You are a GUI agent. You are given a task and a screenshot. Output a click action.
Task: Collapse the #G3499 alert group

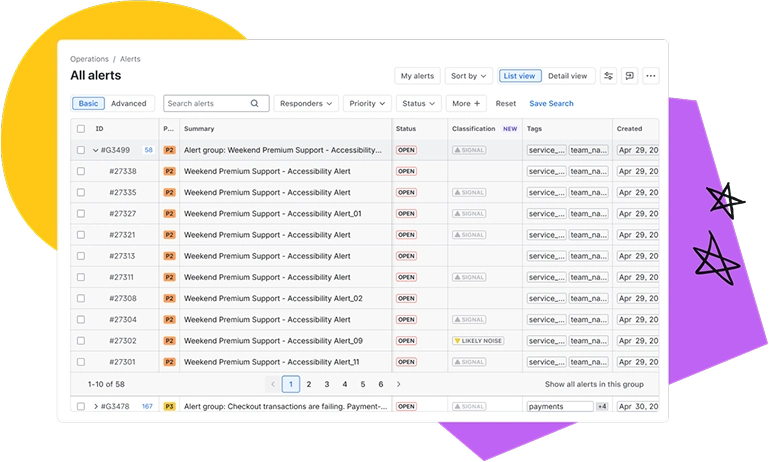96,150
